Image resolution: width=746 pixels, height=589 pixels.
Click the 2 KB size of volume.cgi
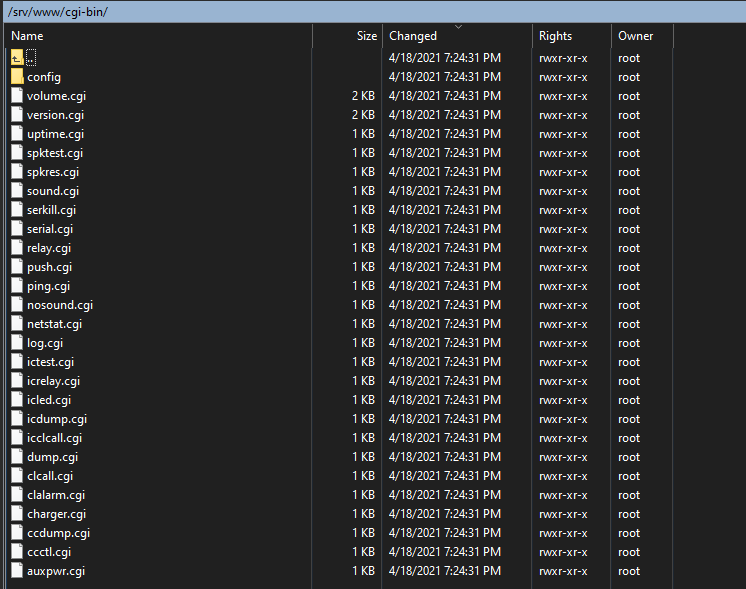point(363,96)
